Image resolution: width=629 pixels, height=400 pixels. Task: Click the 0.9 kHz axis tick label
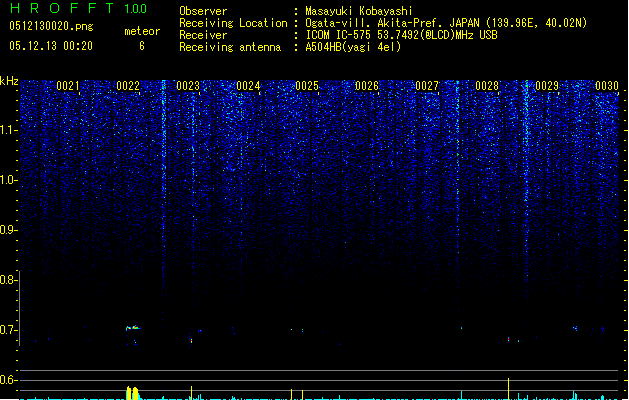(8, 230)
